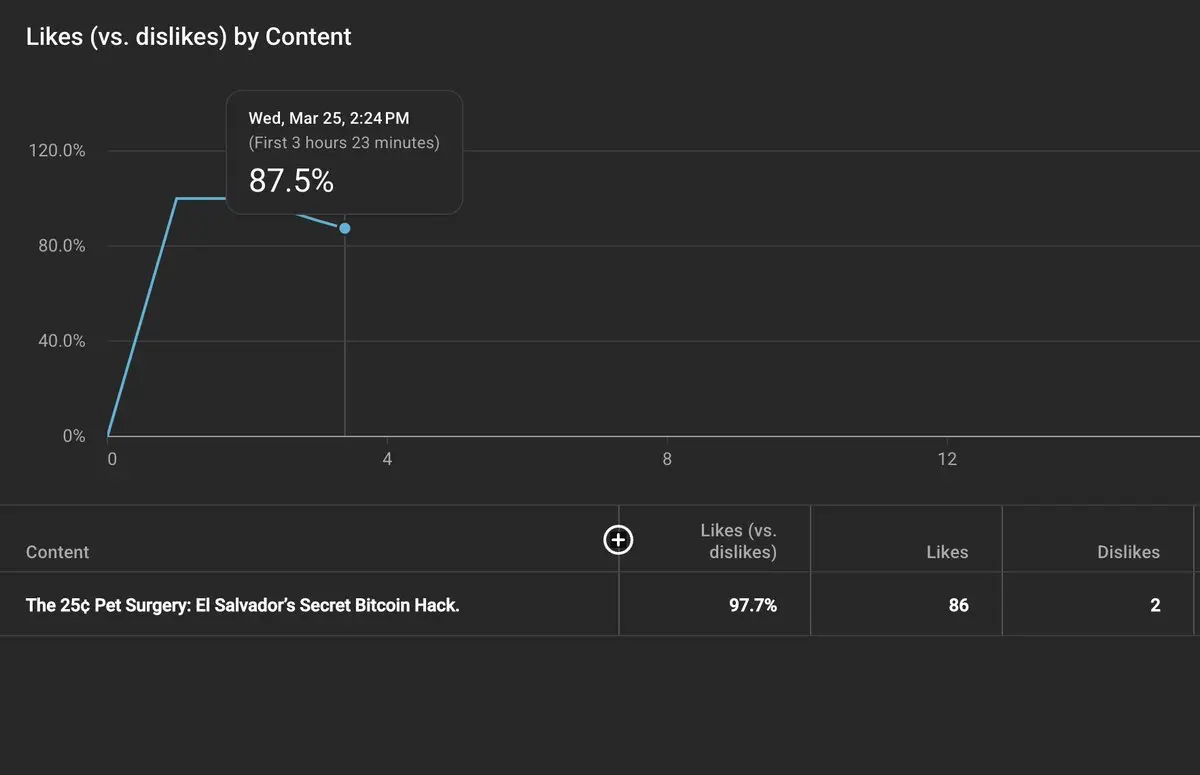Click the add metric plus icon
Viewport: 1200px width, 775px height.
(619, 540)
